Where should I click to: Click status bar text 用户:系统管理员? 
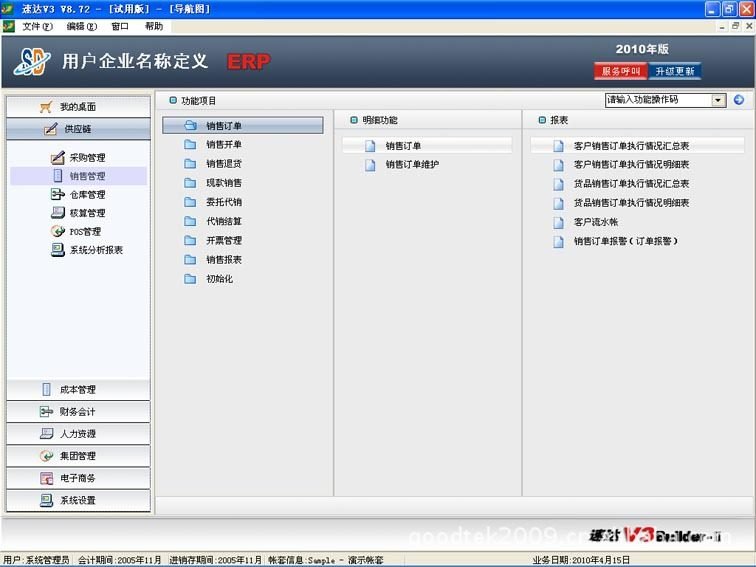coord(37,560)
